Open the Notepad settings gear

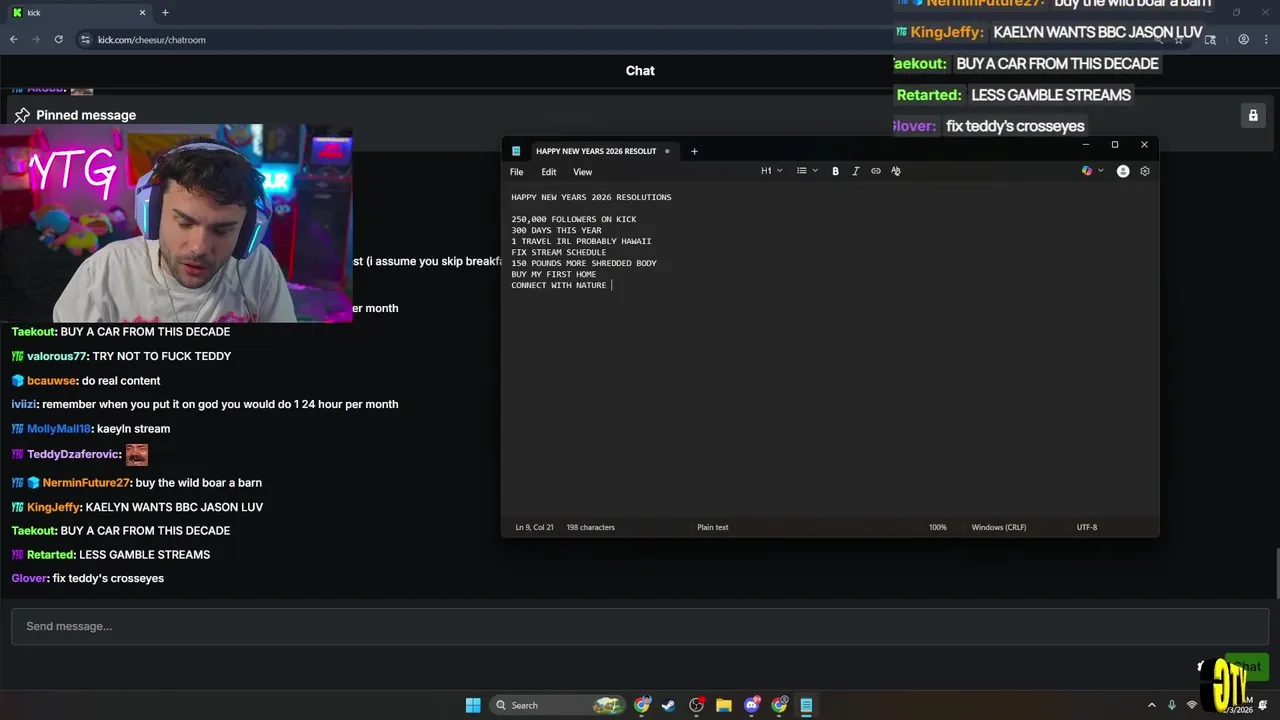1145,171
